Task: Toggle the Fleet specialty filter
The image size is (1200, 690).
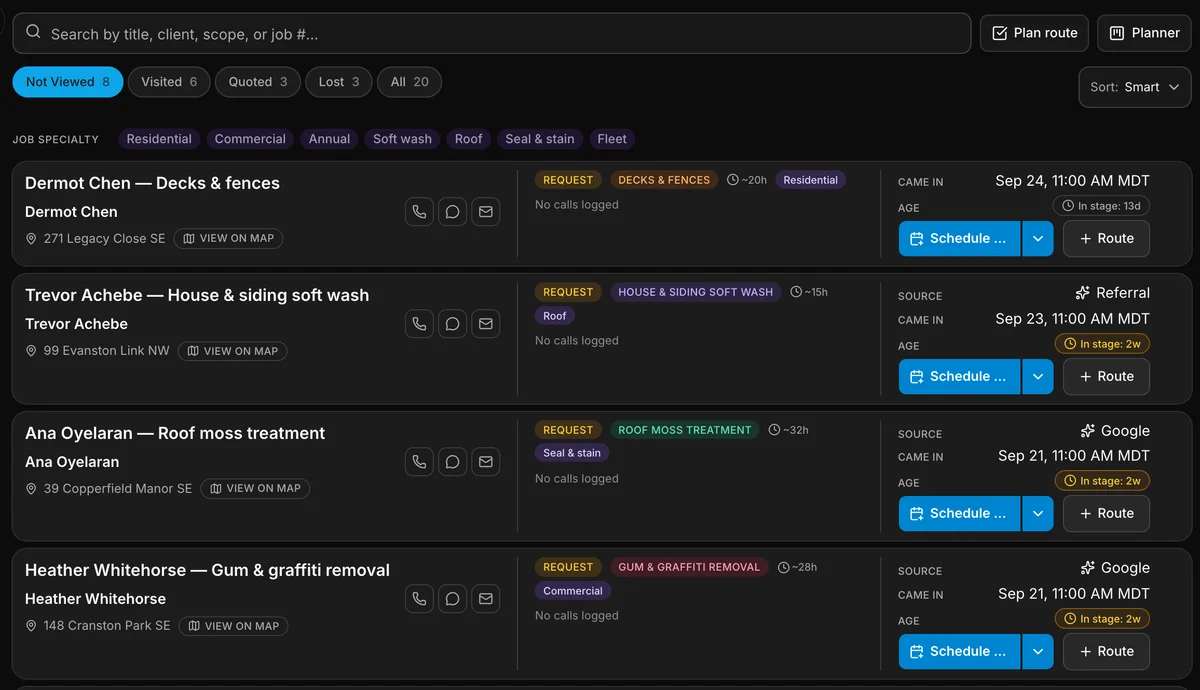Action: (x=612, y=139)
